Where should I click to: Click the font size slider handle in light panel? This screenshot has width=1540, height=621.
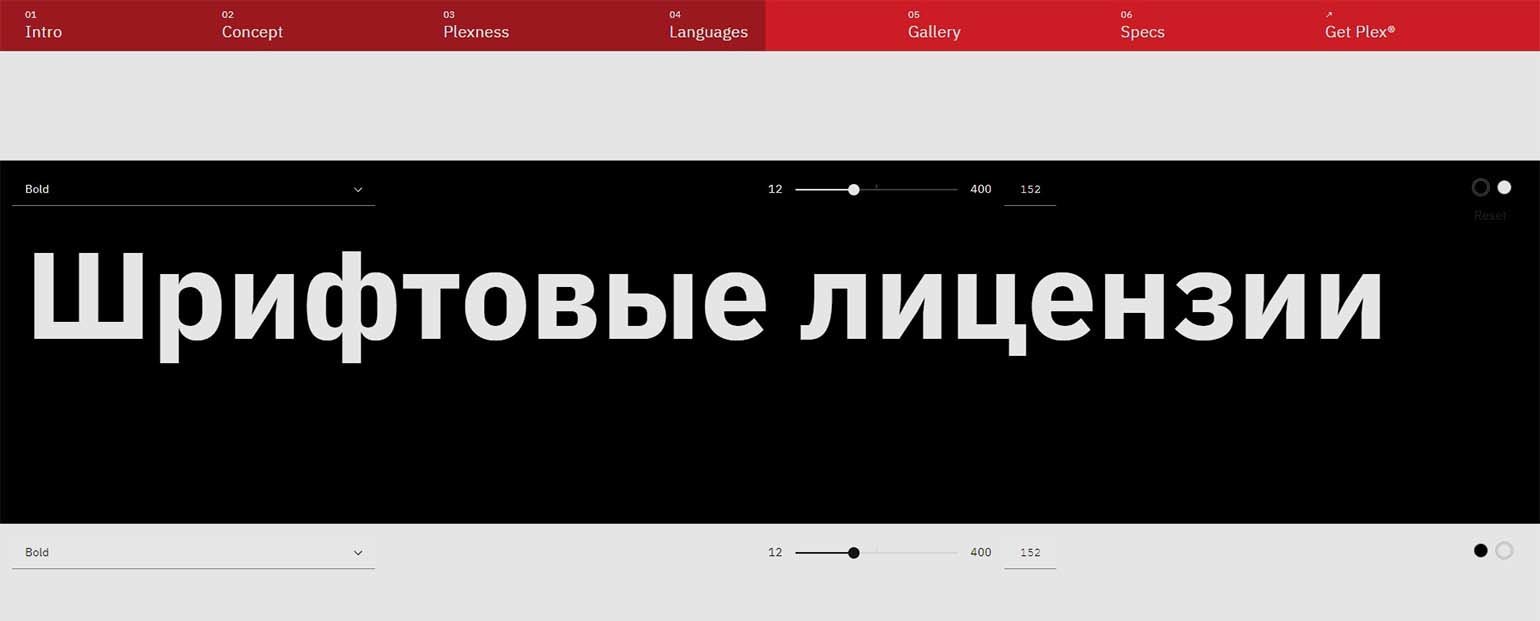[x=853, y=552]
